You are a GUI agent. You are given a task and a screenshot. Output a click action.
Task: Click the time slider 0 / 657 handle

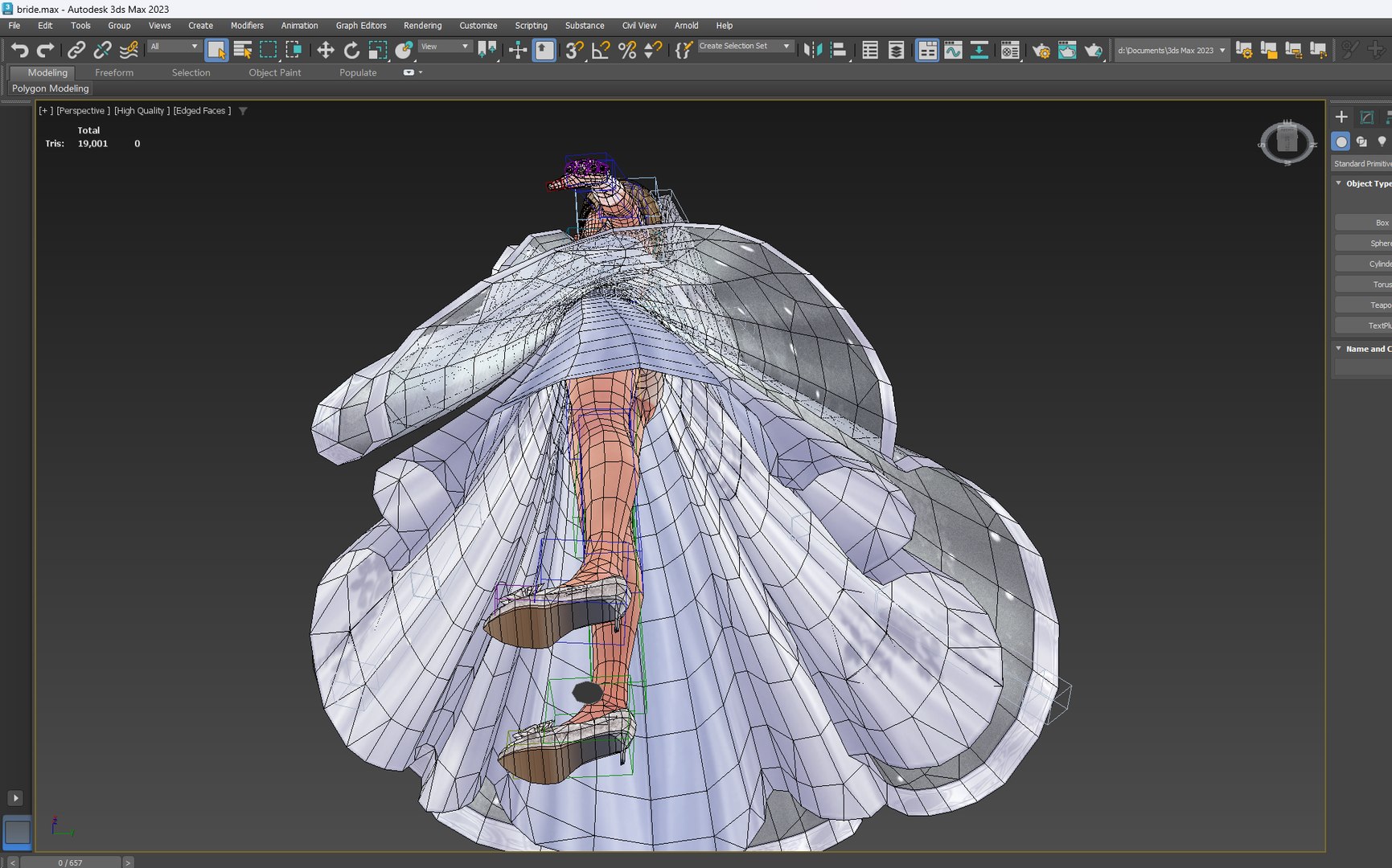tap(70, 862)
